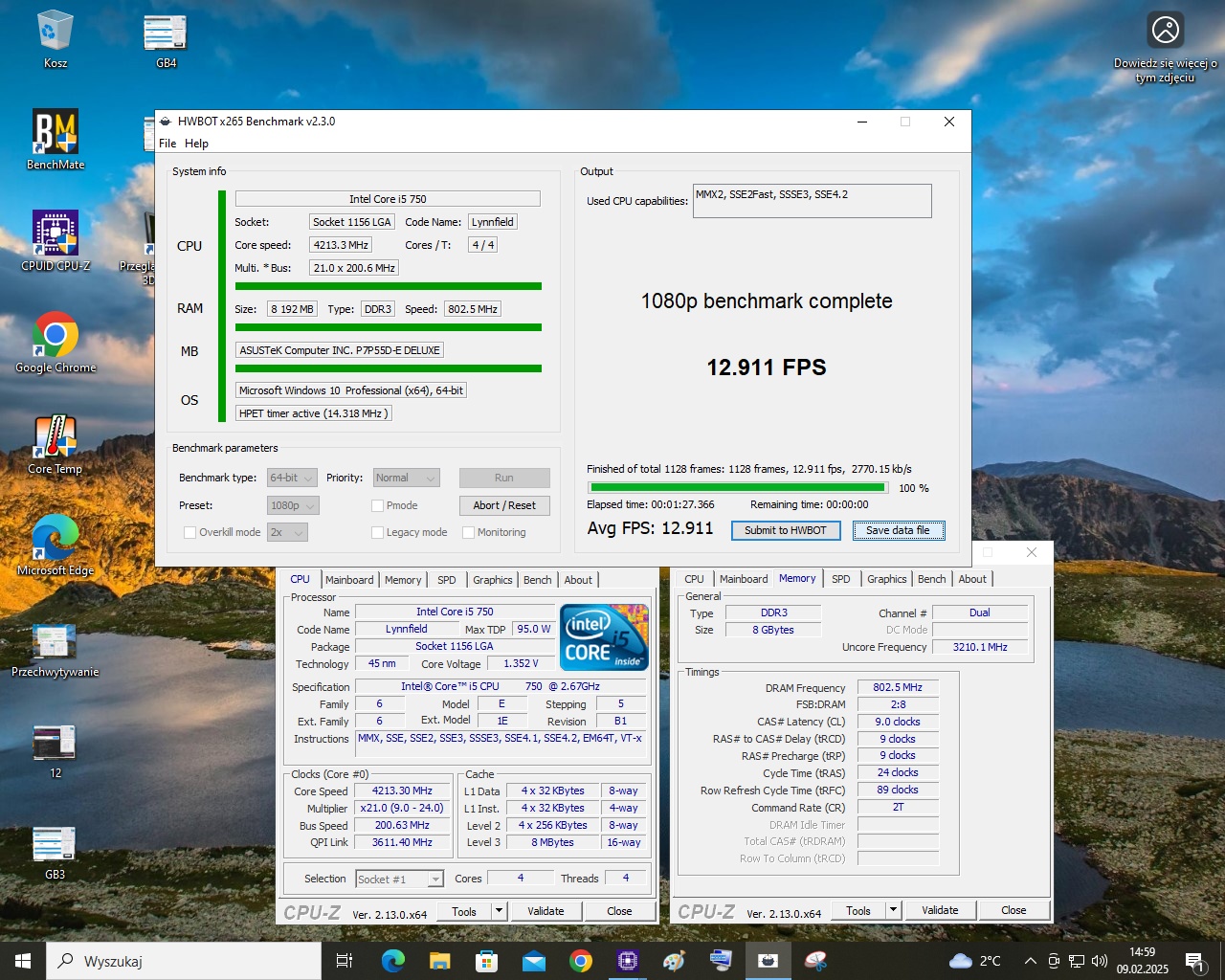This screenshot has width=1225, height=980.
Task: Open the Snipping Tool taskbar icon
Action: 814,961
